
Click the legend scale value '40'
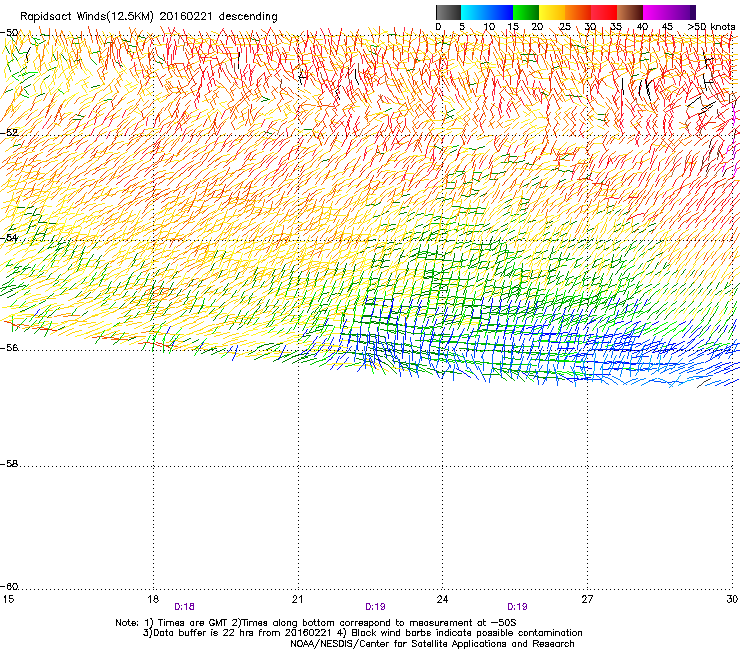pyautogui.click(x=642, y=27)
